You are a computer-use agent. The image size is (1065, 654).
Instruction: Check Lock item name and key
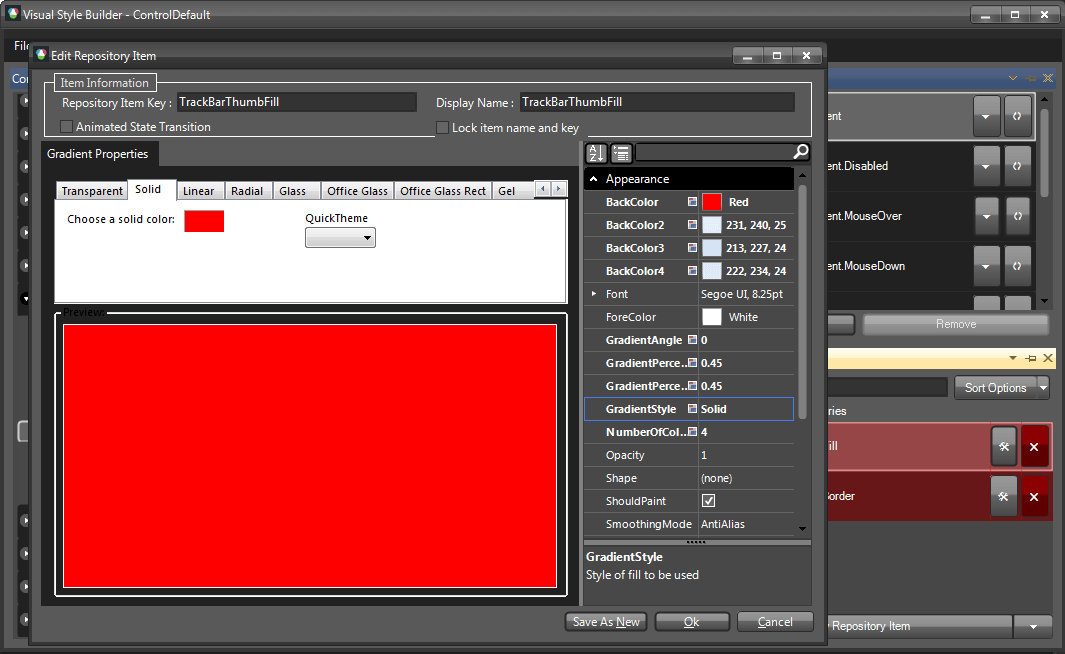[x=442, y=127]
